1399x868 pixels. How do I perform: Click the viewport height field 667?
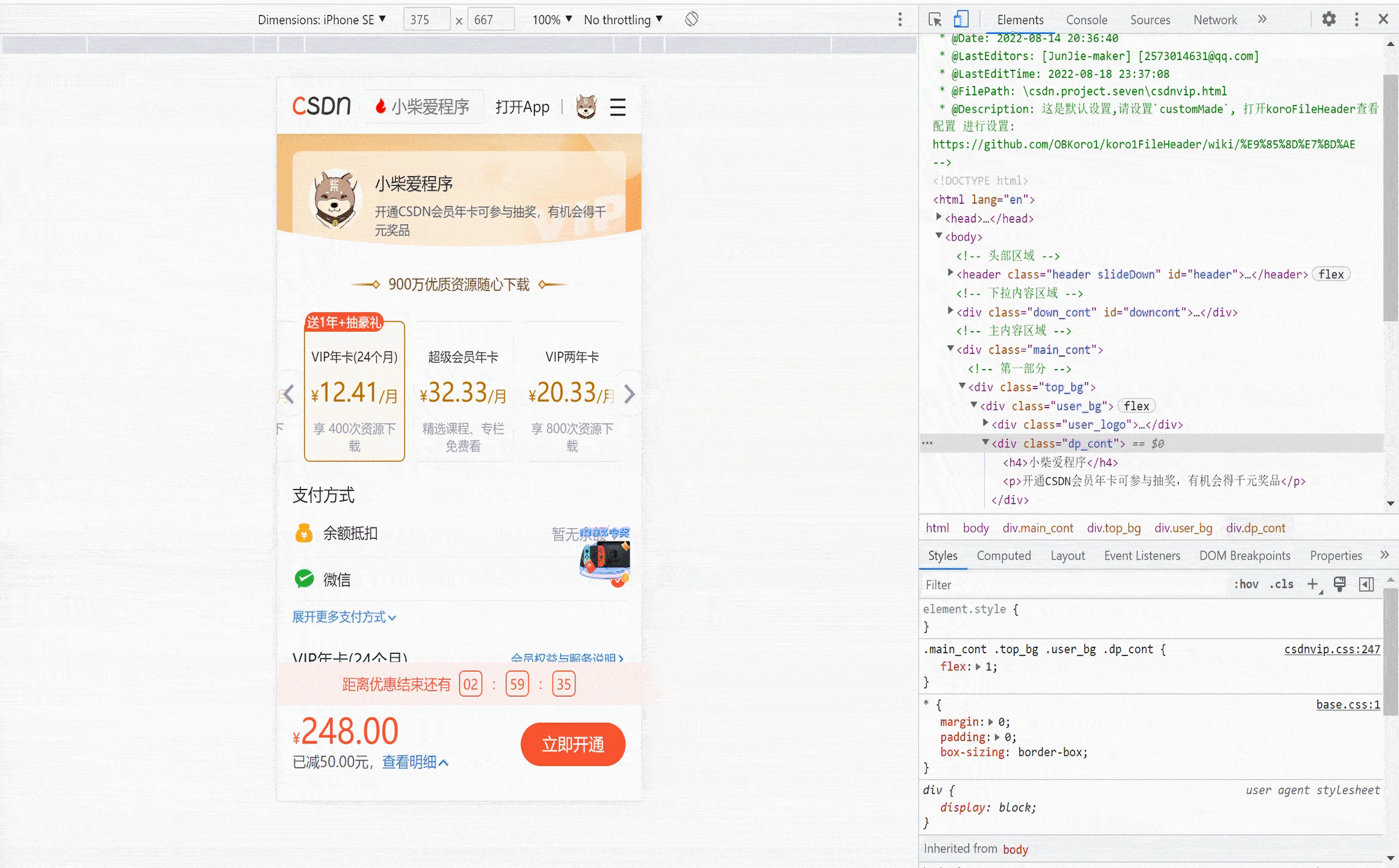(491, 19)
